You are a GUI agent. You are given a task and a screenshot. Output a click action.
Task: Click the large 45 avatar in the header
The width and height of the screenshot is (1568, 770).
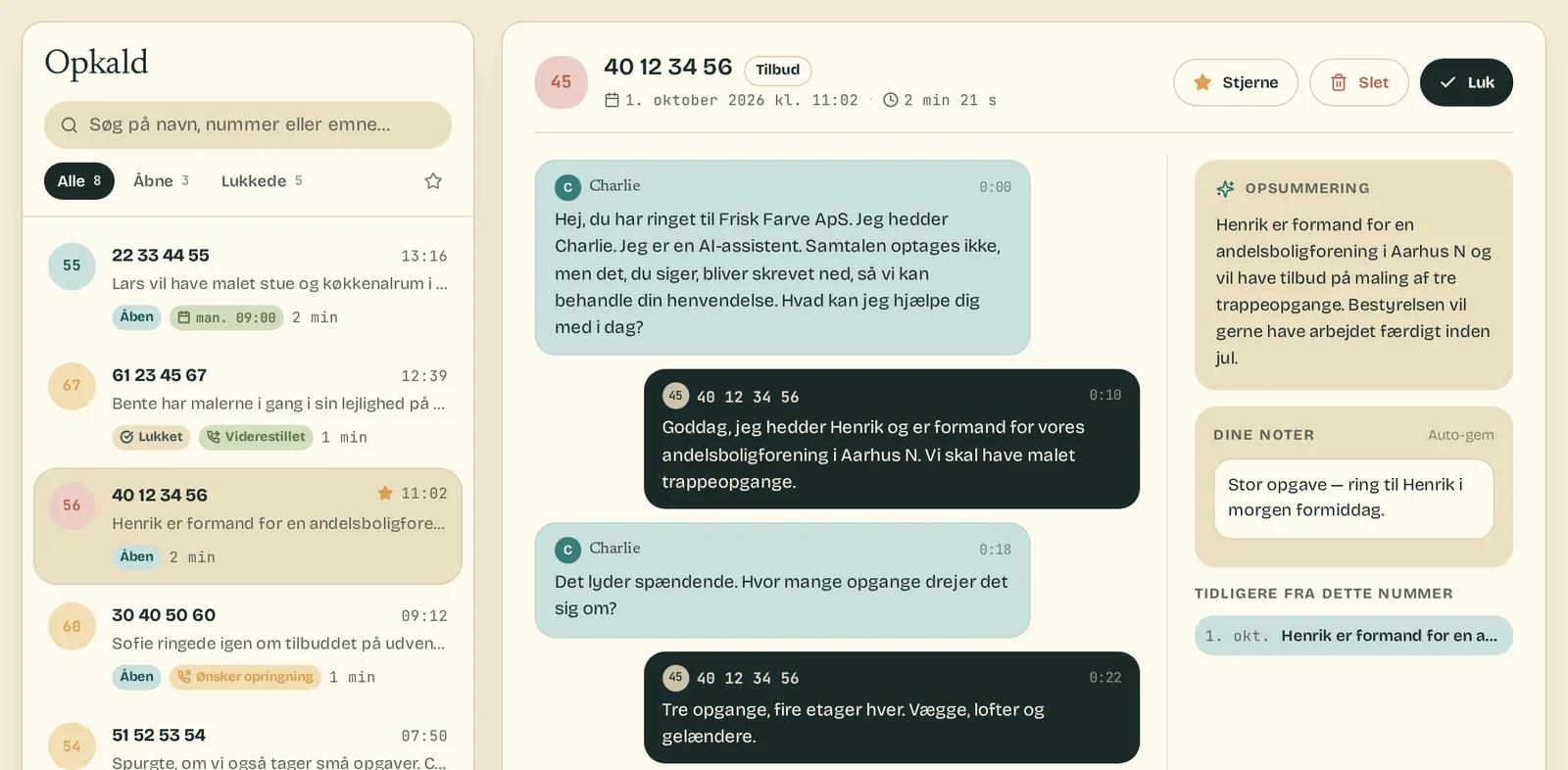[x=562, y=82]
